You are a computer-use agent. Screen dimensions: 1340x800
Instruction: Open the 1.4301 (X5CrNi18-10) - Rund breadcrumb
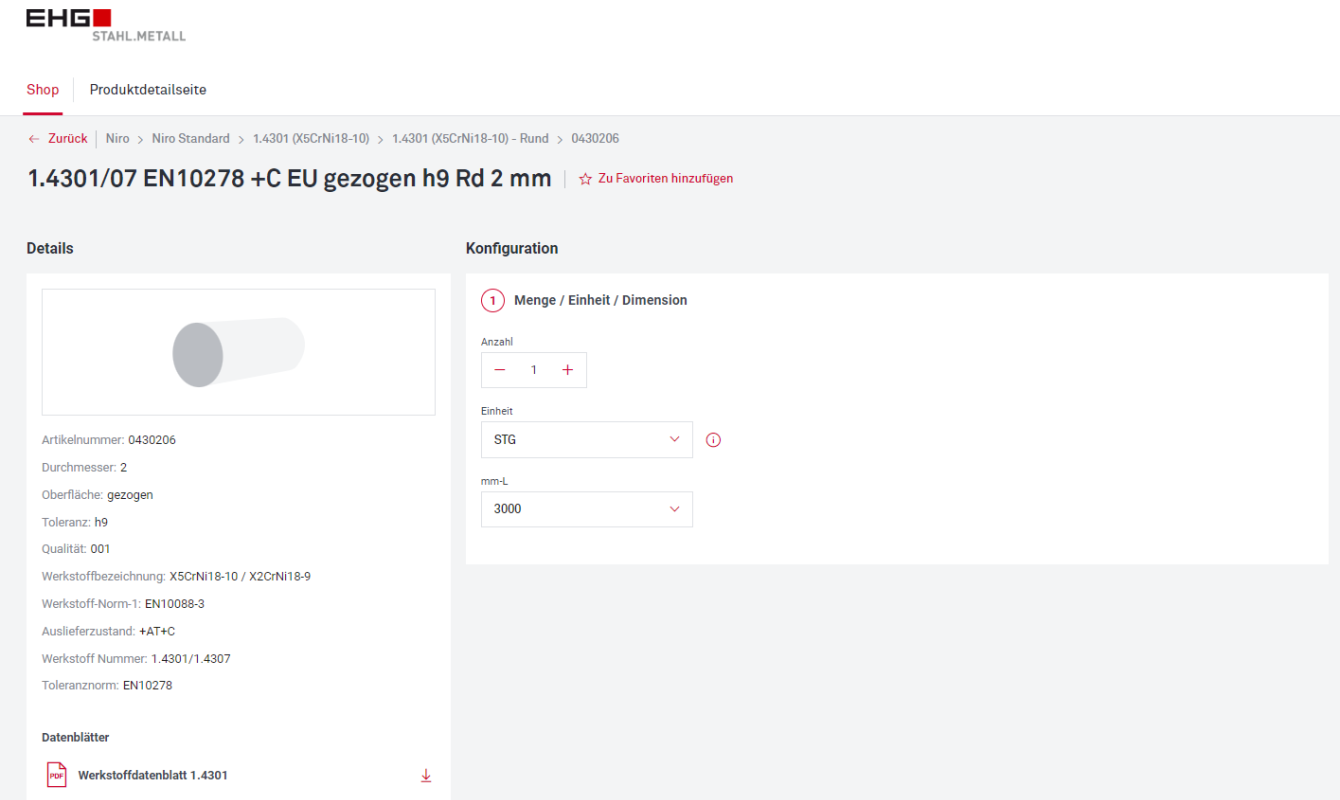[470, 139]
